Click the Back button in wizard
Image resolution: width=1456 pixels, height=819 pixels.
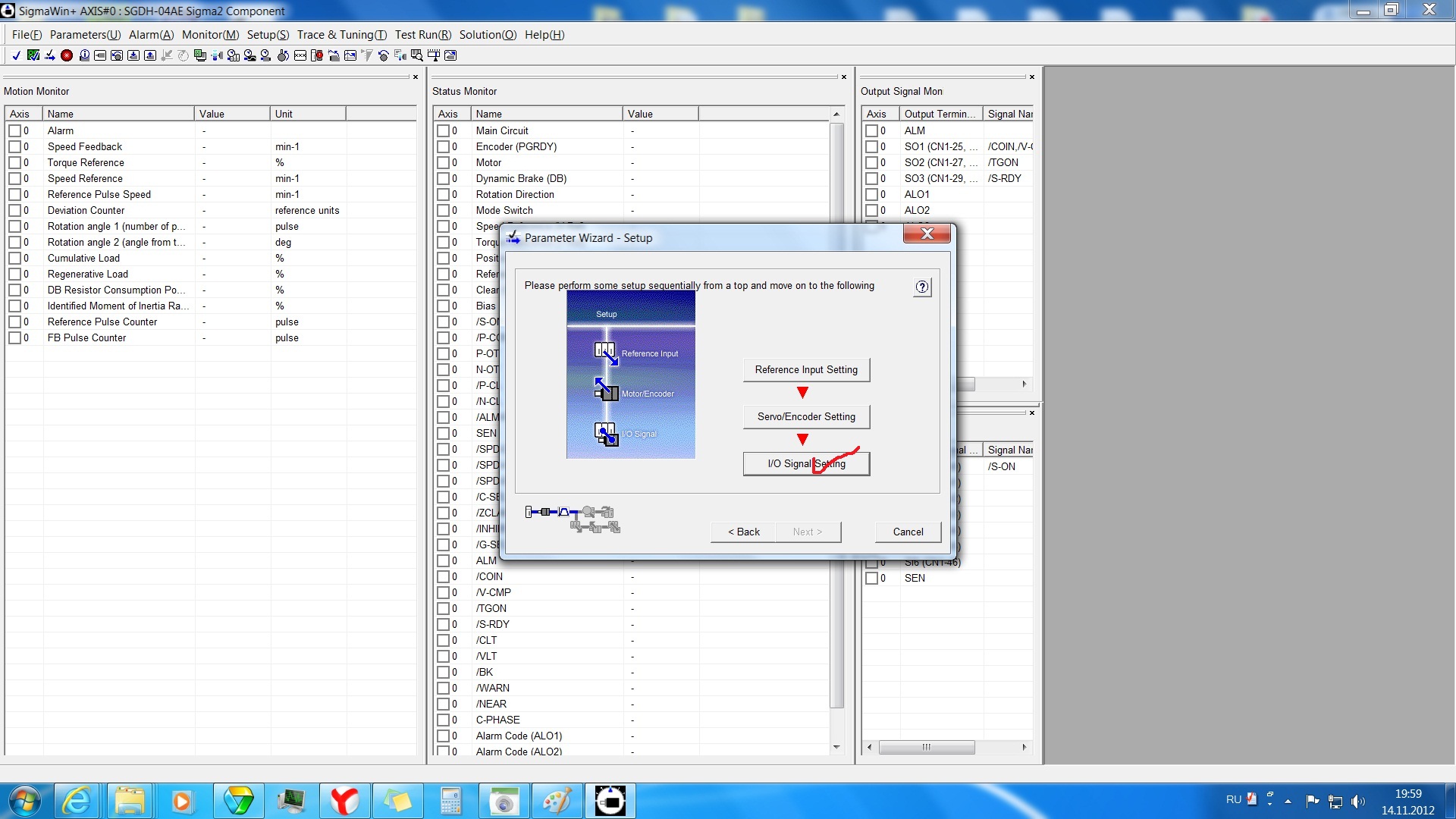point(743,532)
